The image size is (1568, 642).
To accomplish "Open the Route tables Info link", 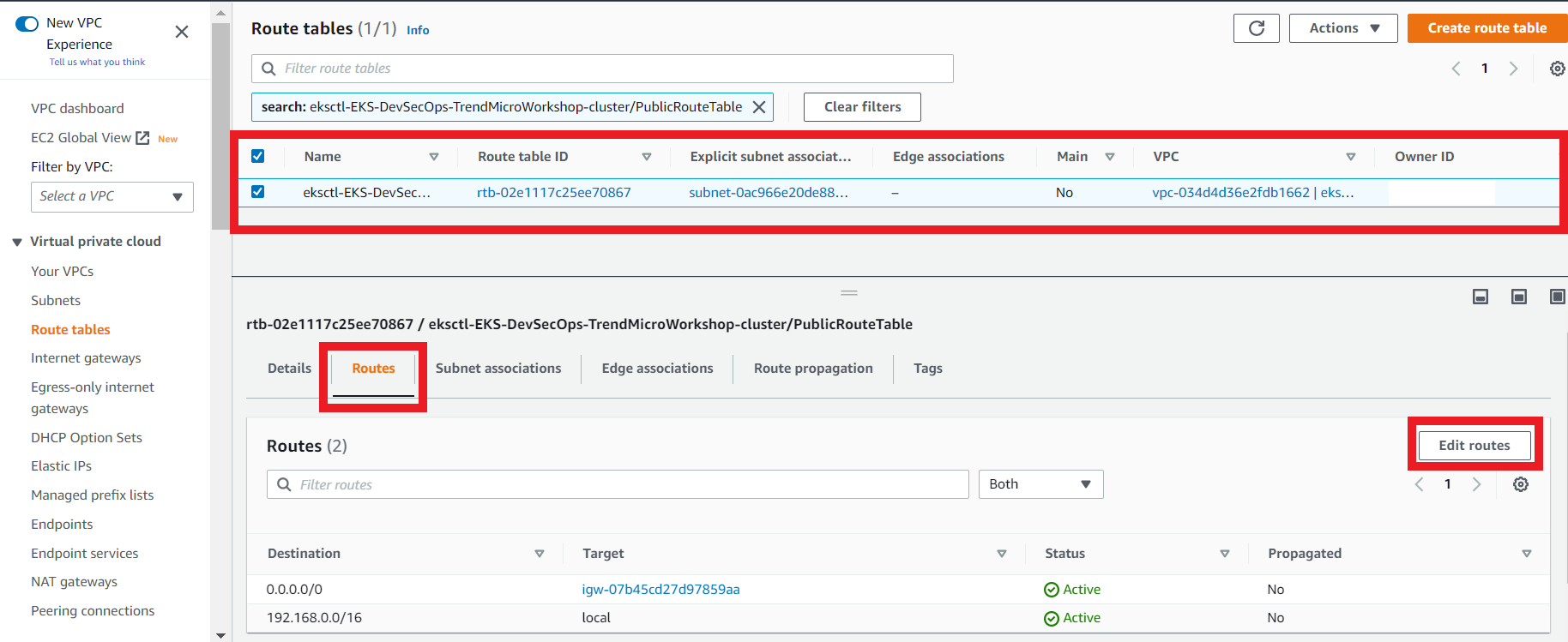I will point(418,30).
